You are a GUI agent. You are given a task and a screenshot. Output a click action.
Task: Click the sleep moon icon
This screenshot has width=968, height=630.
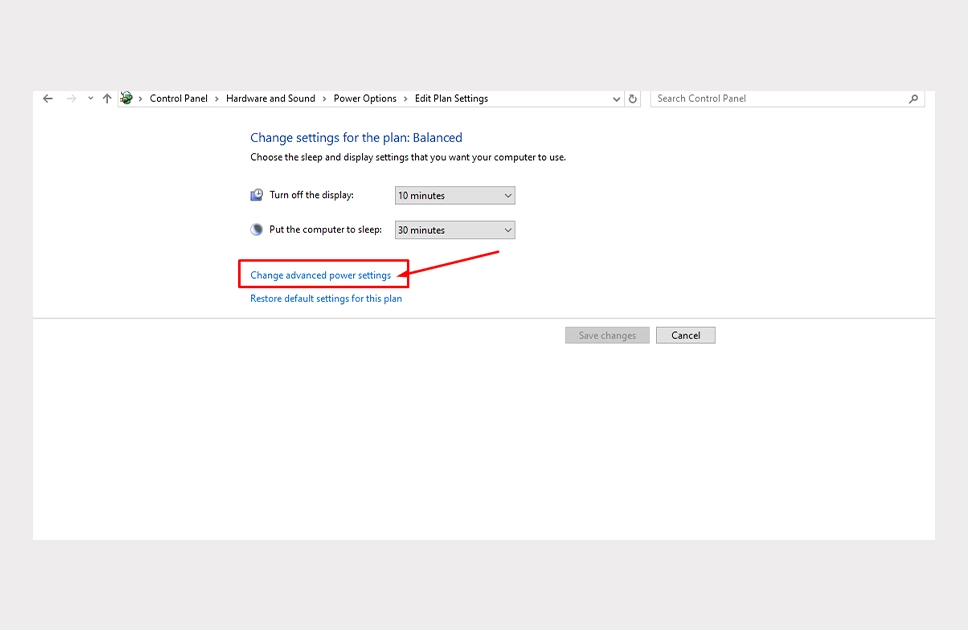click(256, 230)
